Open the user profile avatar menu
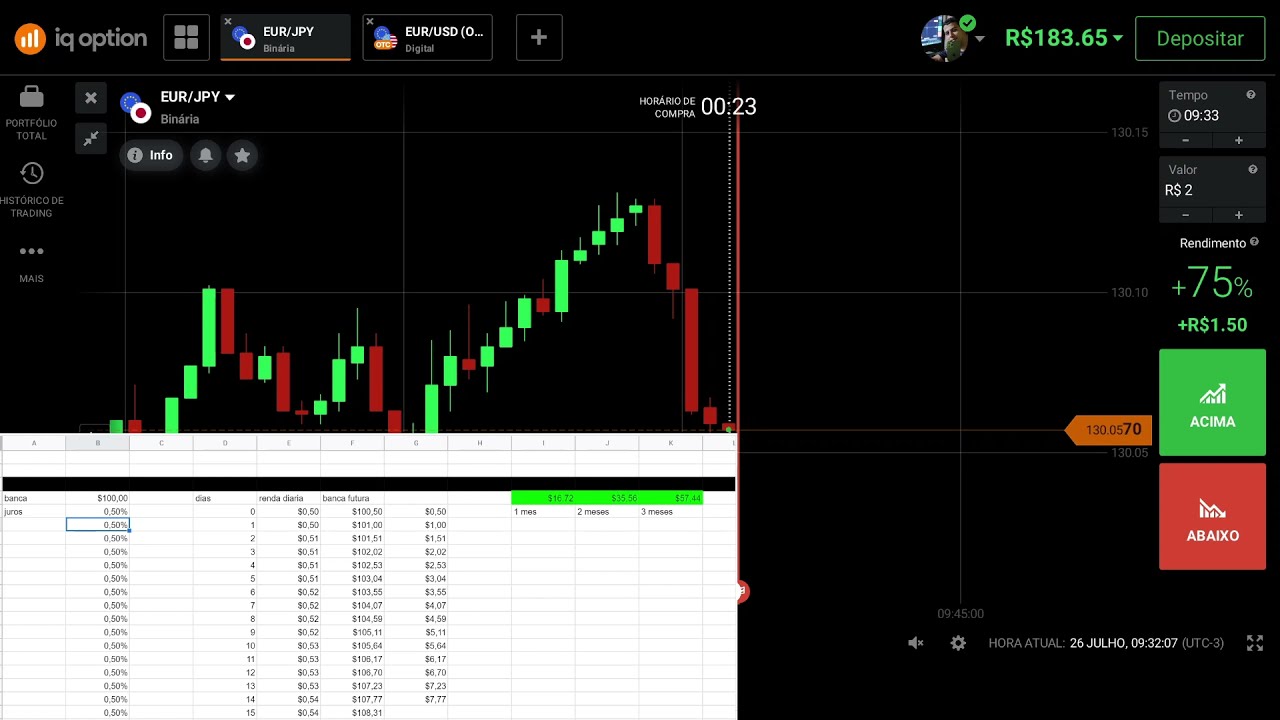The image size is (1280, 720). click(x=952, y=38)
